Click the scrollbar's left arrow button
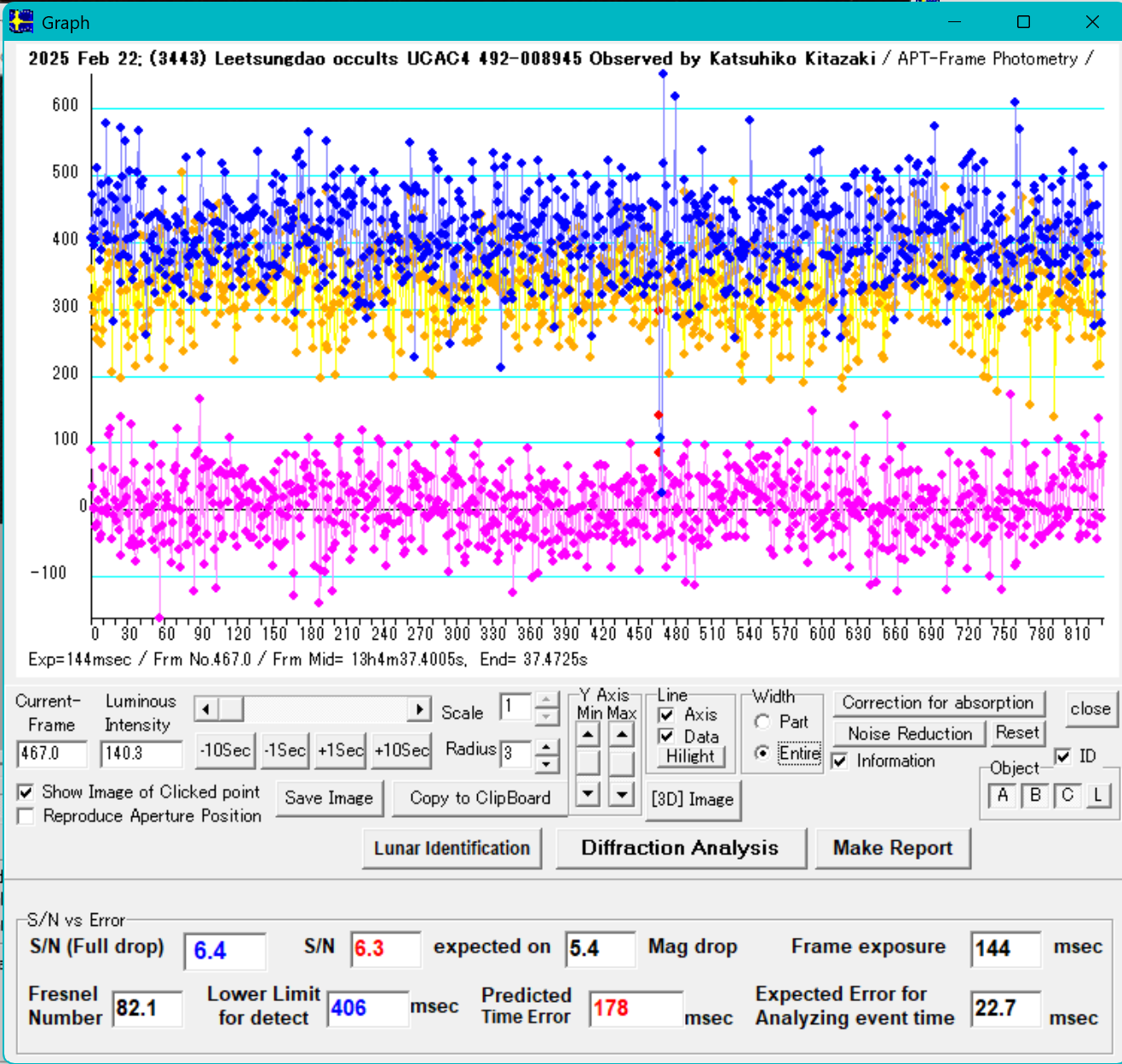The image size is (1122, 1064). 206,709
